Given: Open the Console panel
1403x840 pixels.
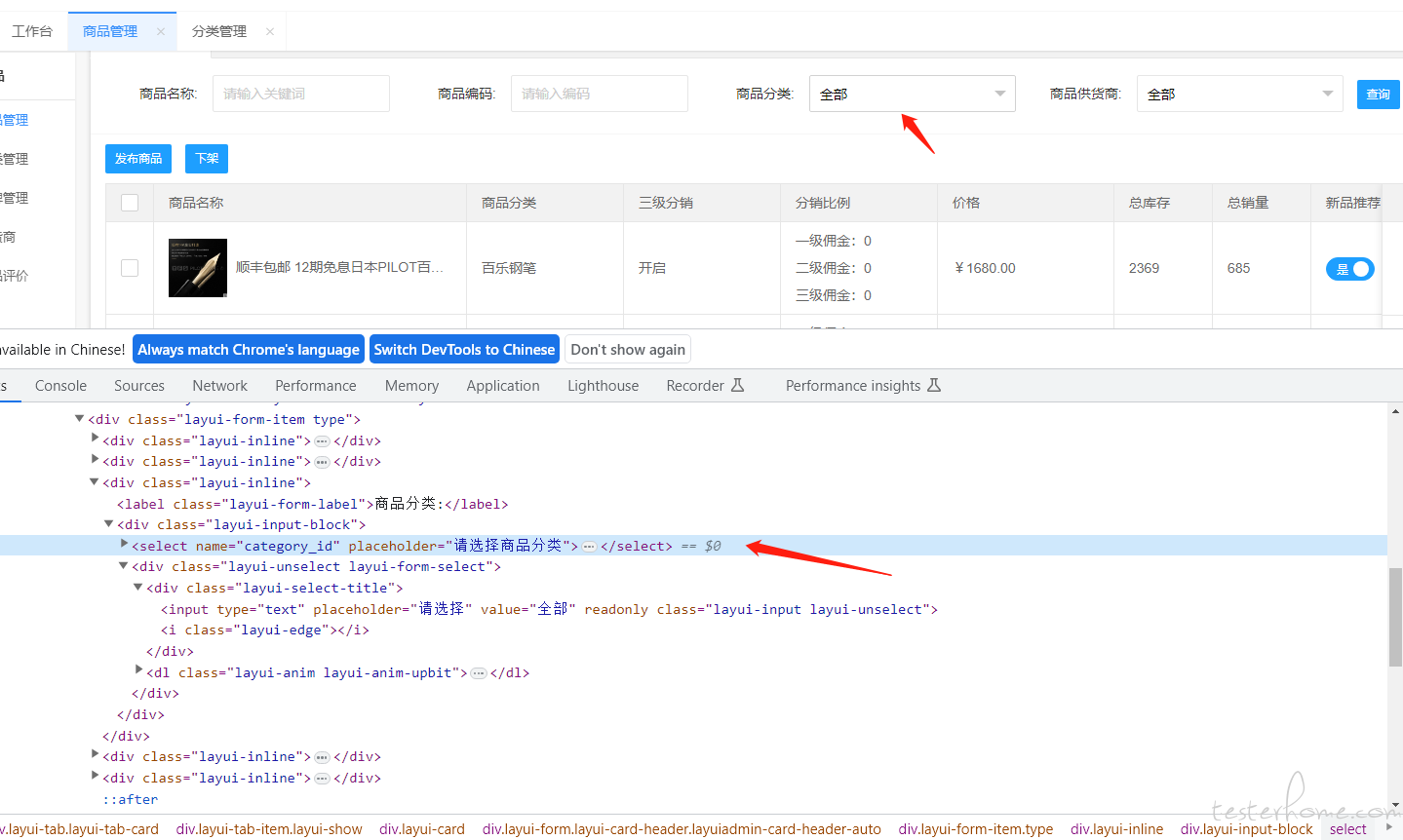Looking at the screenshot, I should click(x=60, y=386).
